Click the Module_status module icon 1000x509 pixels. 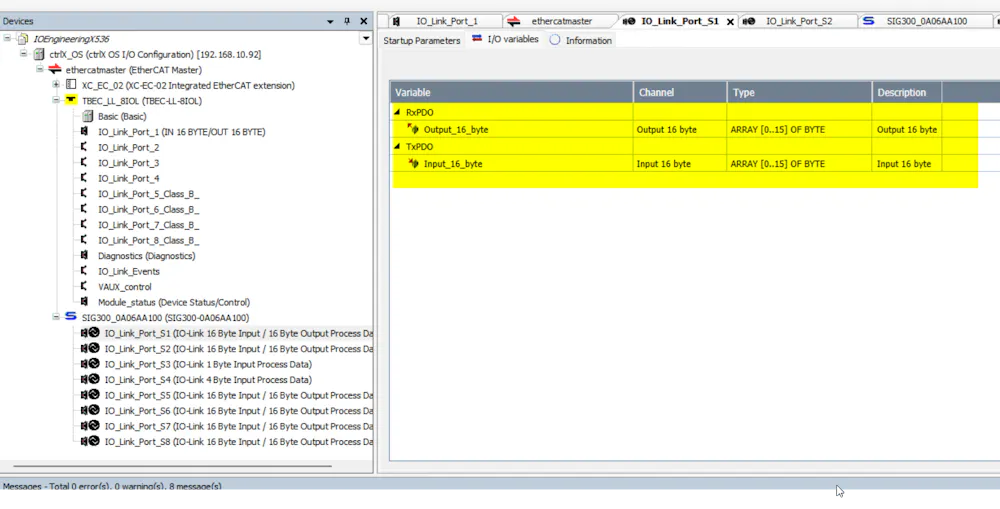tap(84, 302)
